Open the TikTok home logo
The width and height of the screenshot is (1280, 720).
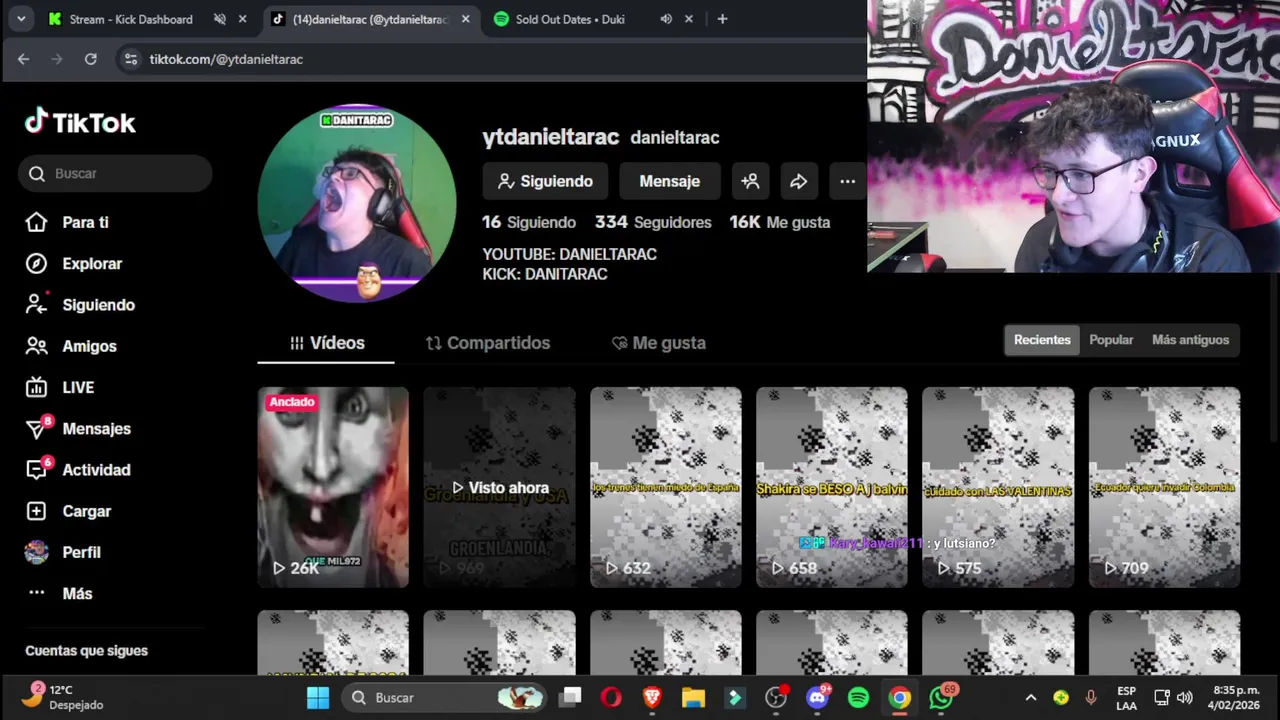click(x=80, y=122)
